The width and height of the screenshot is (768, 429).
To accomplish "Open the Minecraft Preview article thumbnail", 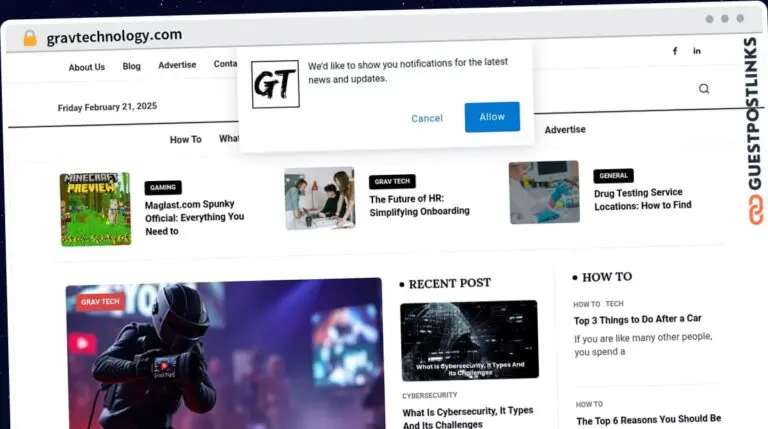I will coord(95,209).
